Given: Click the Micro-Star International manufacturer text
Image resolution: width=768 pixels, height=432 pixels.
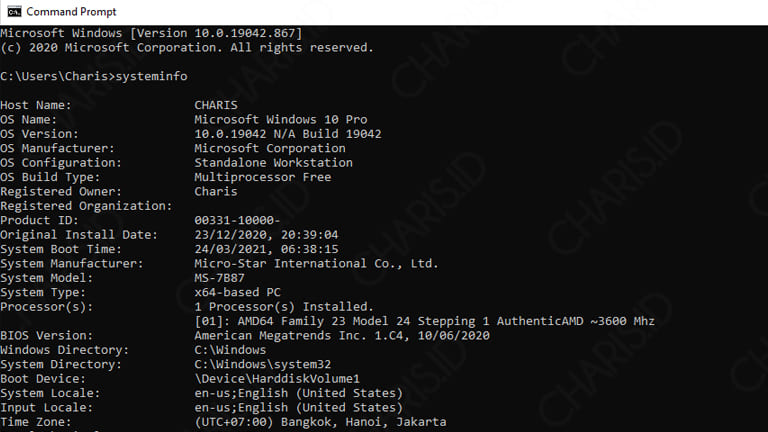Looking at the screenshot, I should 316,264.
